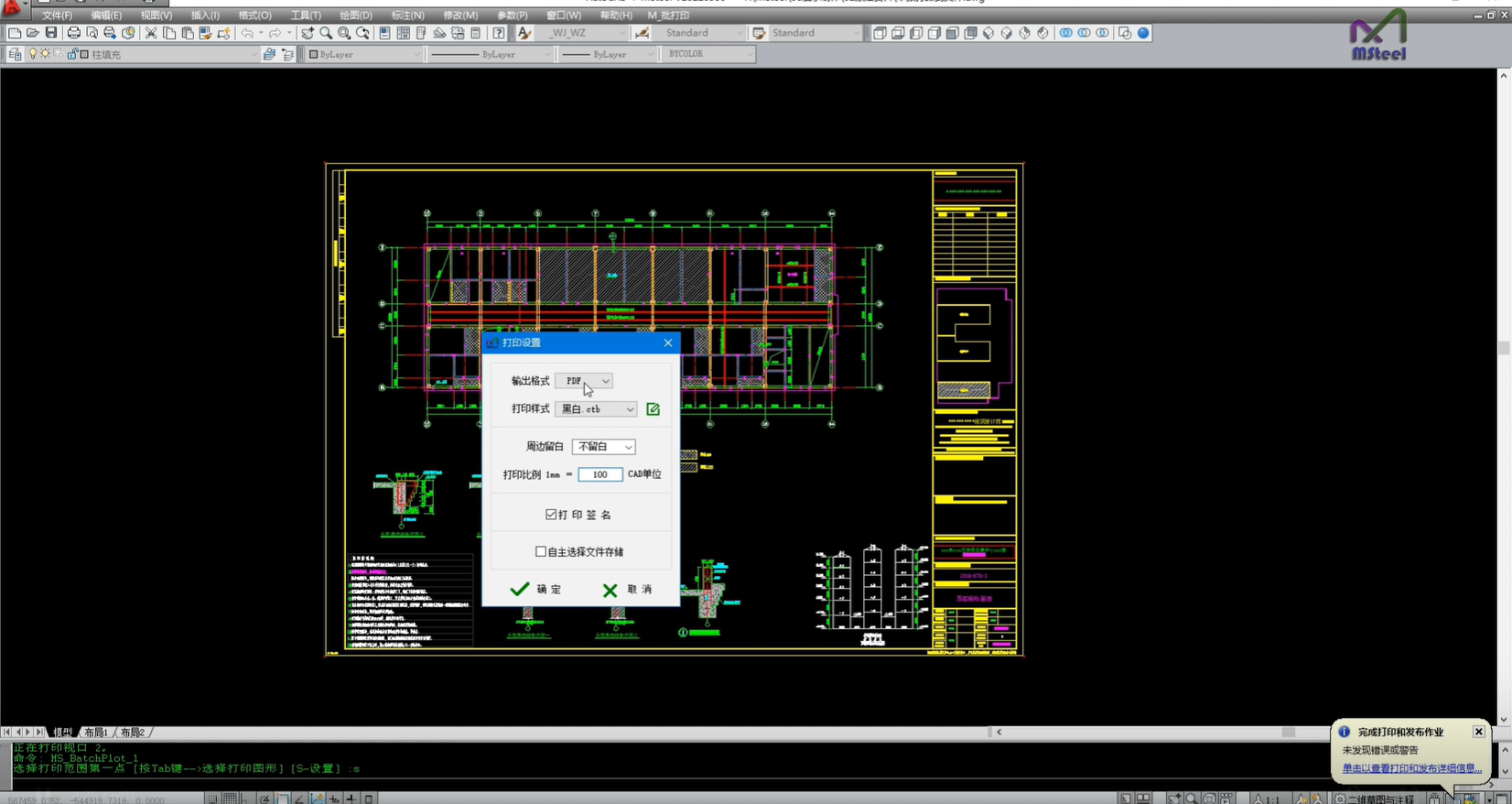This screenshot has height=804, width=1512.
Task: Click the Undo arrow icon
Action: pos(247,33)
